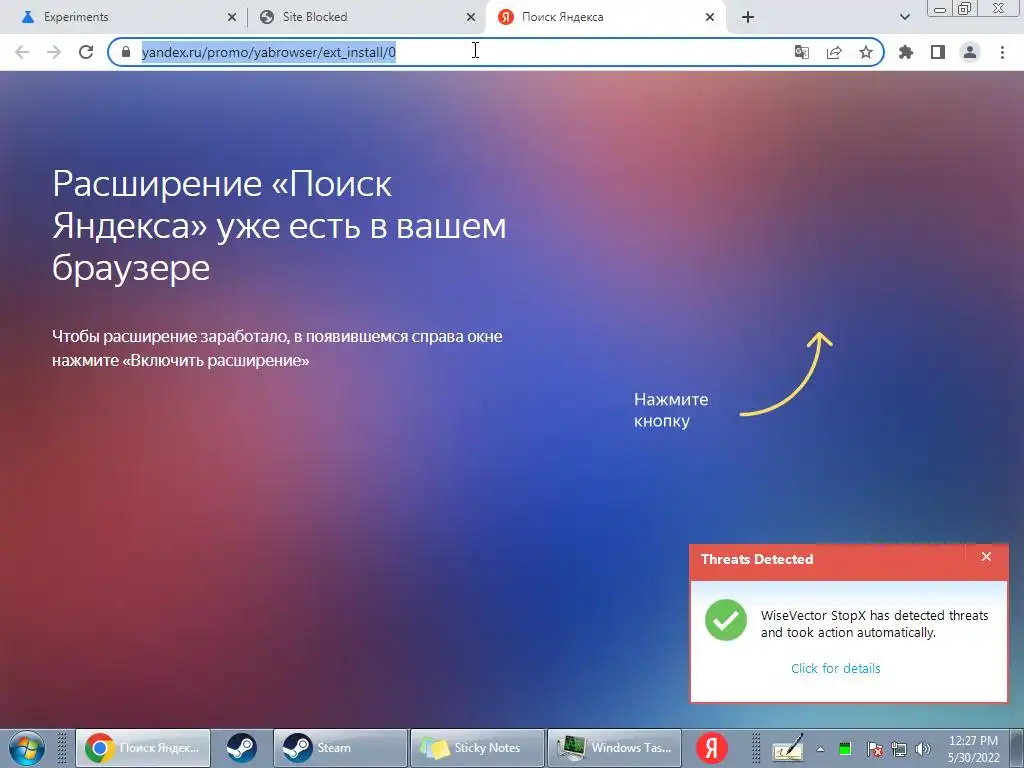The width and height of the screenshot is (1024, 768).
Task: Go forward to the next page
Action: [54, 52]
